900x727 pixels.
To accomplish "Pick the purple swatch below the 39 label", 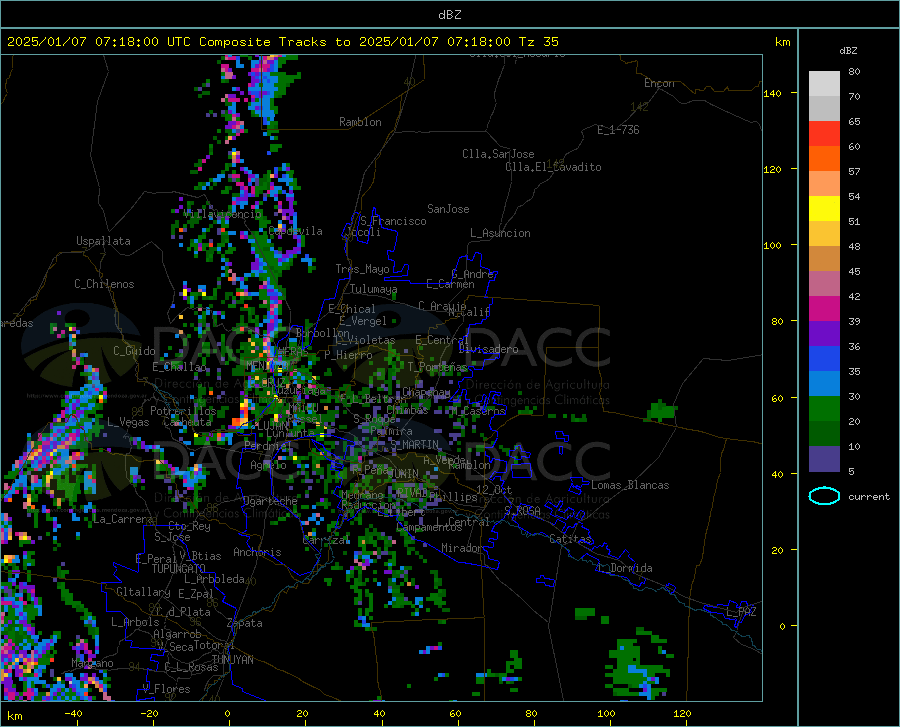I will coord(824,334).
